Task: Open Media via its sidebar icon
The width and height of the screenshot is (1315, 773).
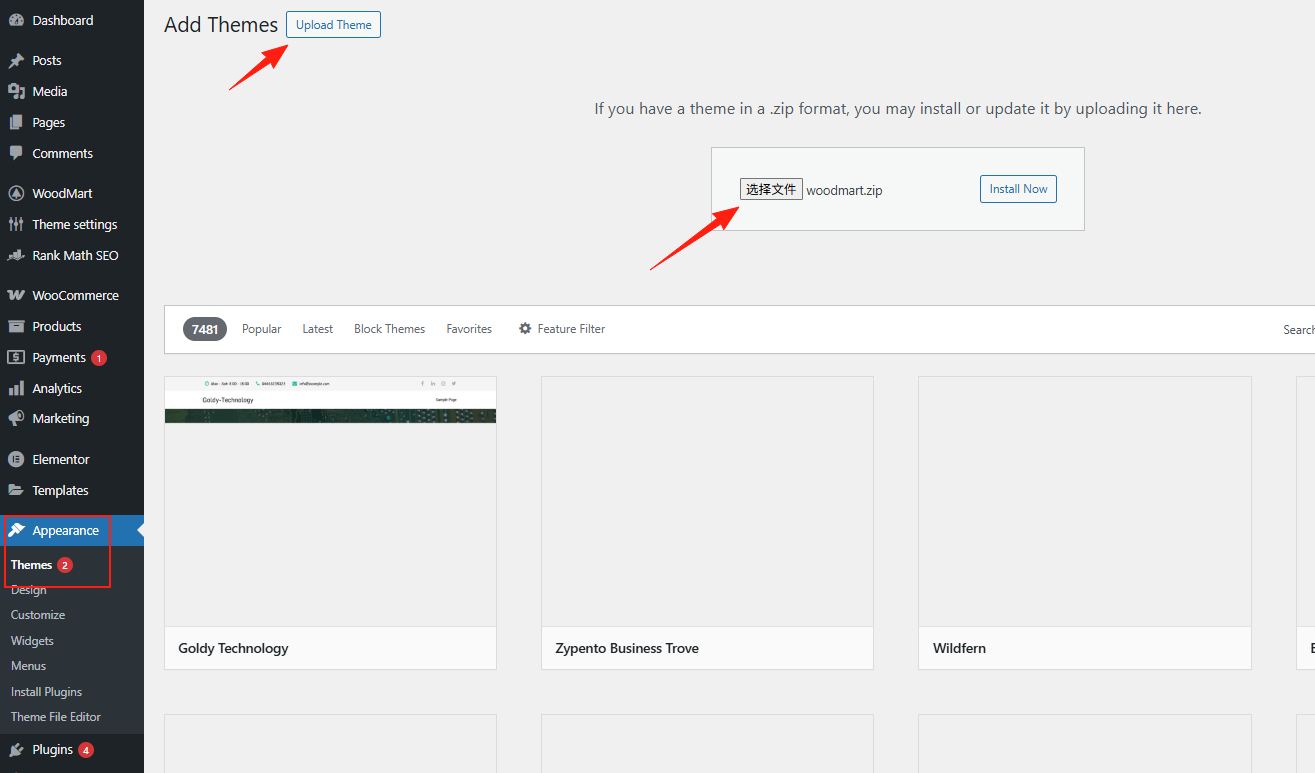Action: click(16, 92)
